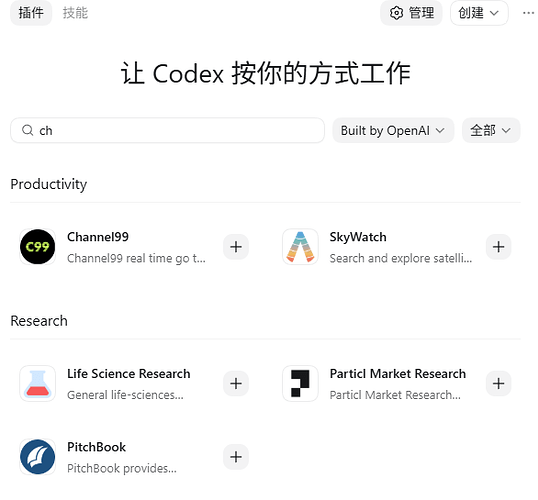Click the Productivity section heading

coord(48,184)
